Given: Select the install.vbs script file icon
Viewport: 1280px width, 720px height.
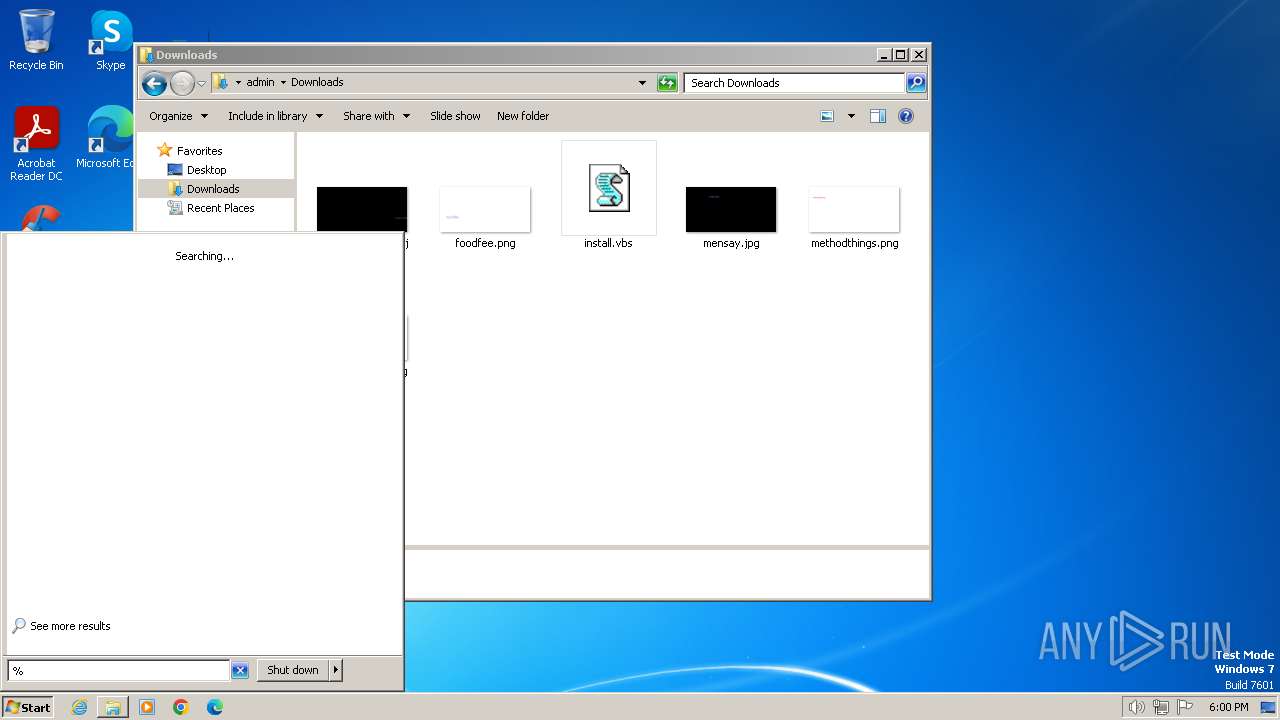Looking at the screenshot, I should coord(609,187).
